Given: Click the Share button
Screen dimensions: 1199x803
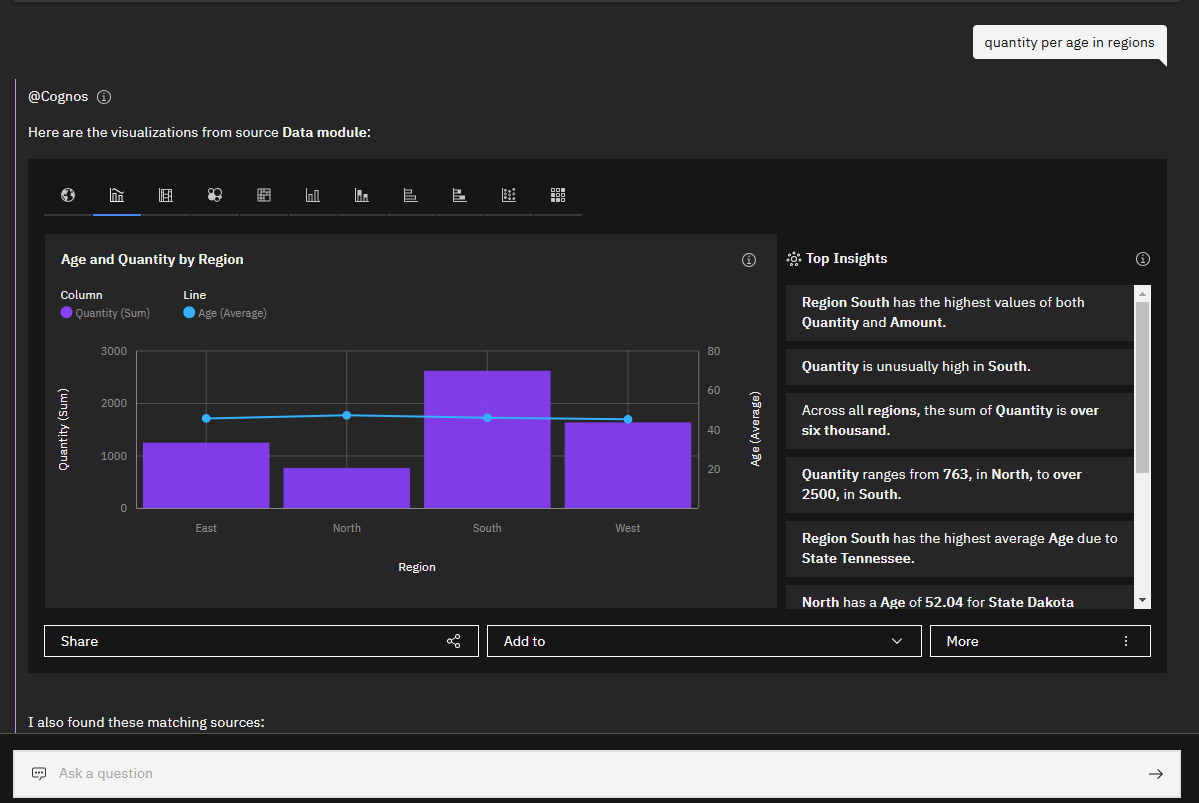Looking at the screenshot, I should click(x=261, y=641).
